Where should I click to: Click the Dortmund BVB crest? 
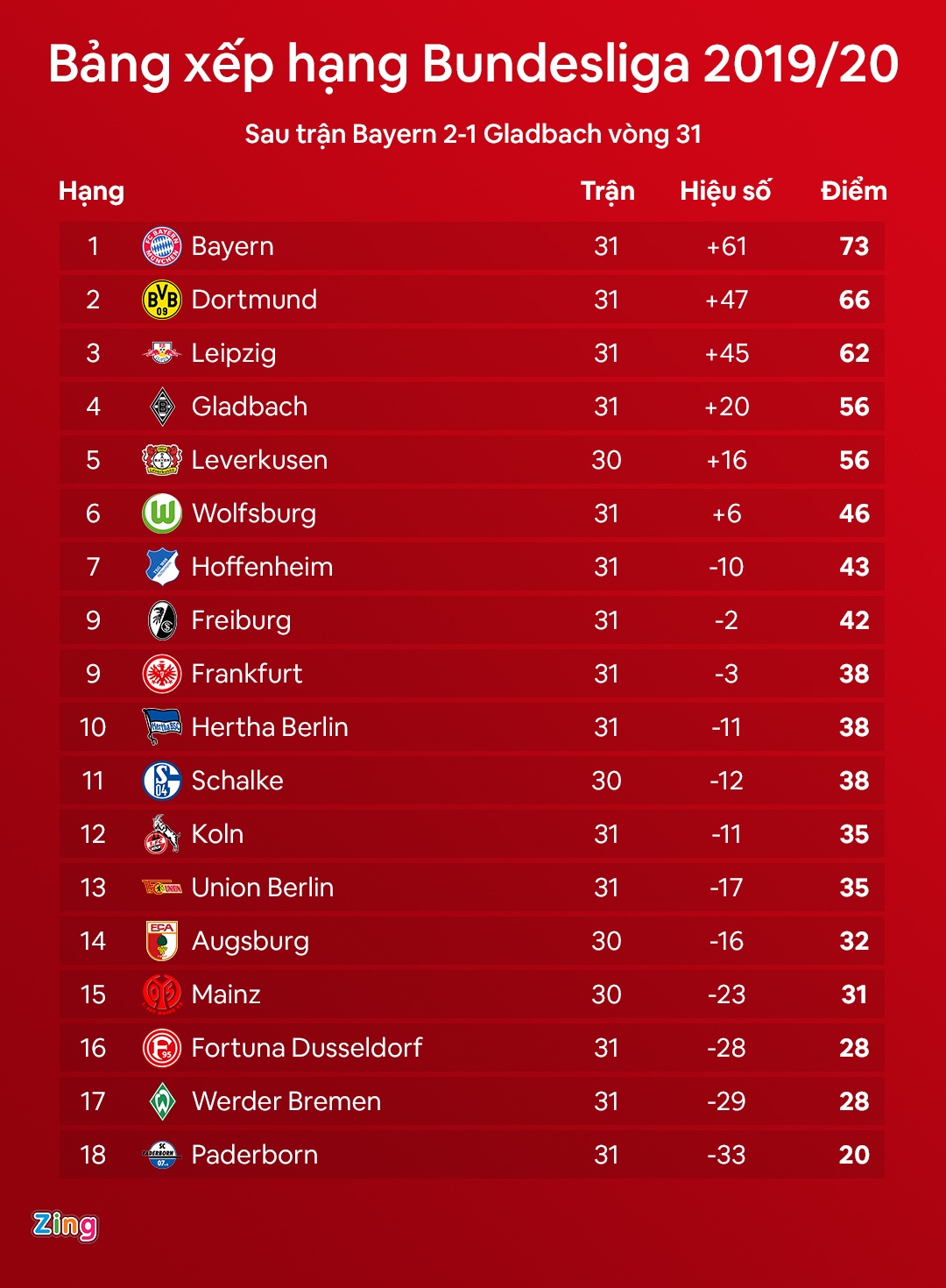click(x=162, y=300)
